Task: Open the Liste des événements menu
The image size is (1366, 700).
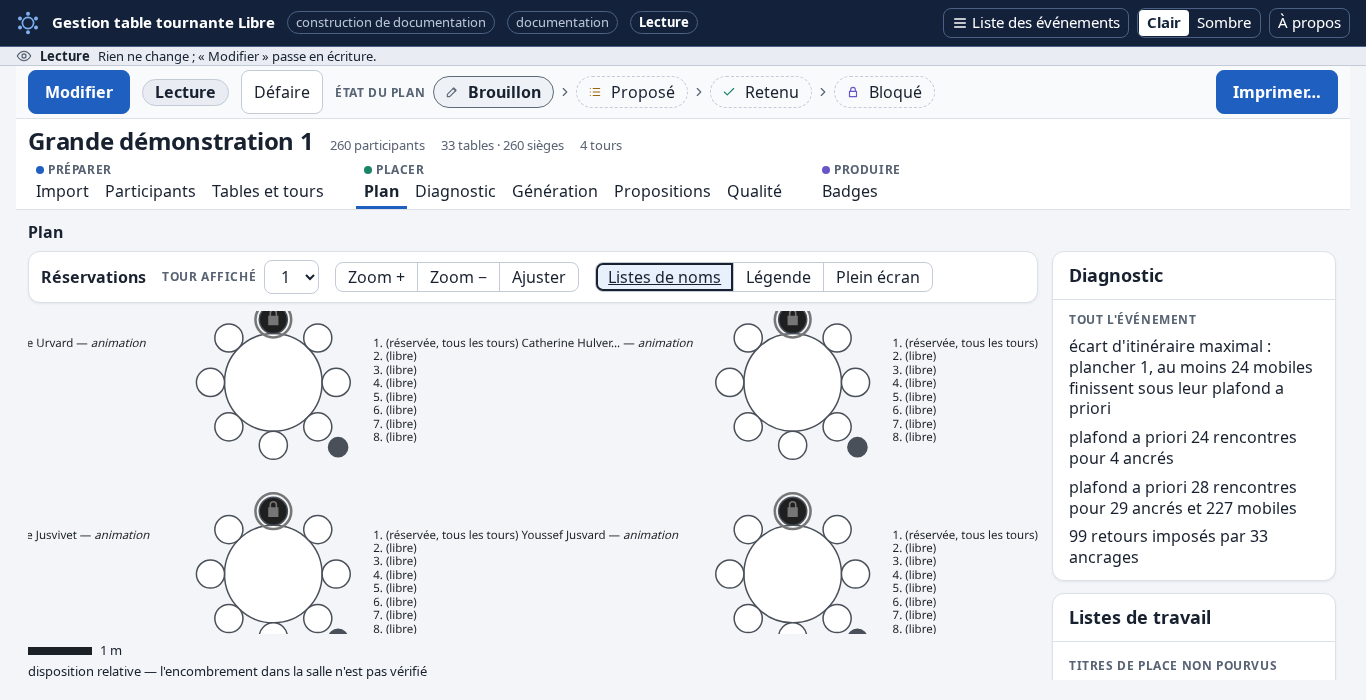Action: tap(1036, 23)
